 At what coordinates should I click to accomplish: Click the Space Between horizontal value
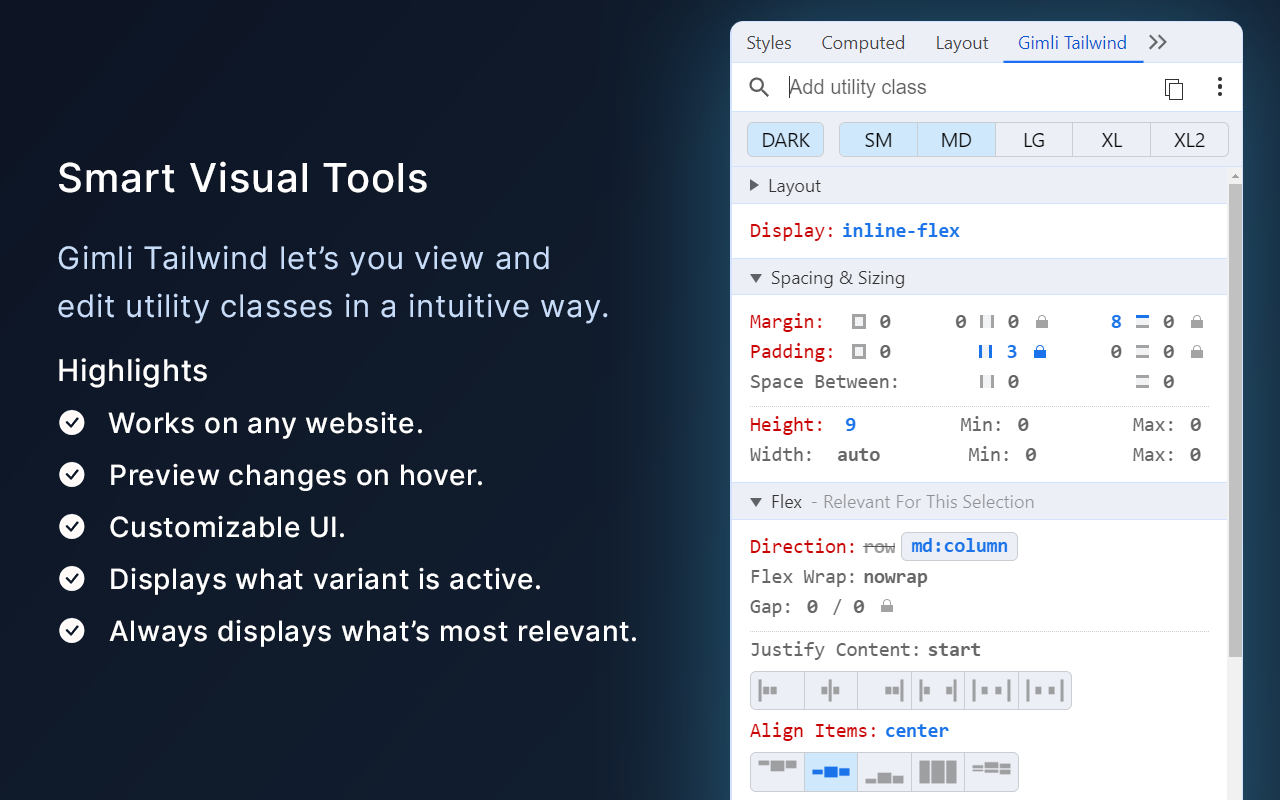[x=1013, y=382]
